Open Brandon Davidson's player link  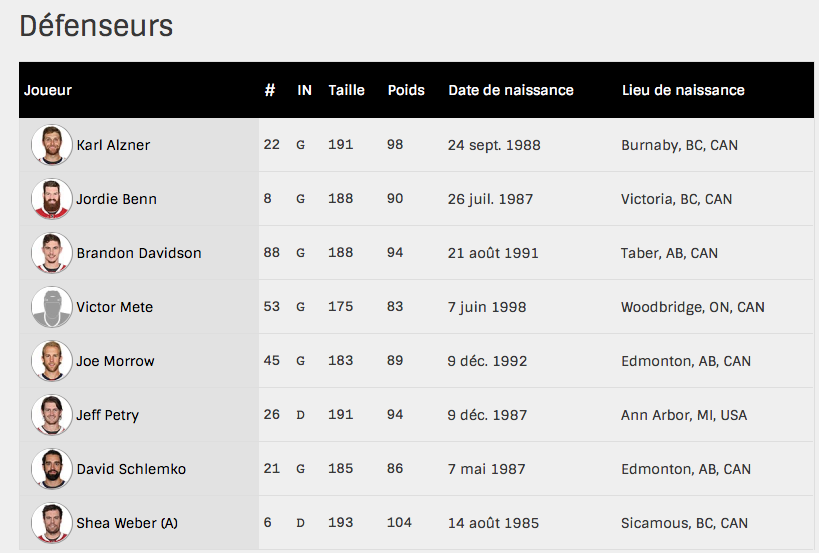139,253
